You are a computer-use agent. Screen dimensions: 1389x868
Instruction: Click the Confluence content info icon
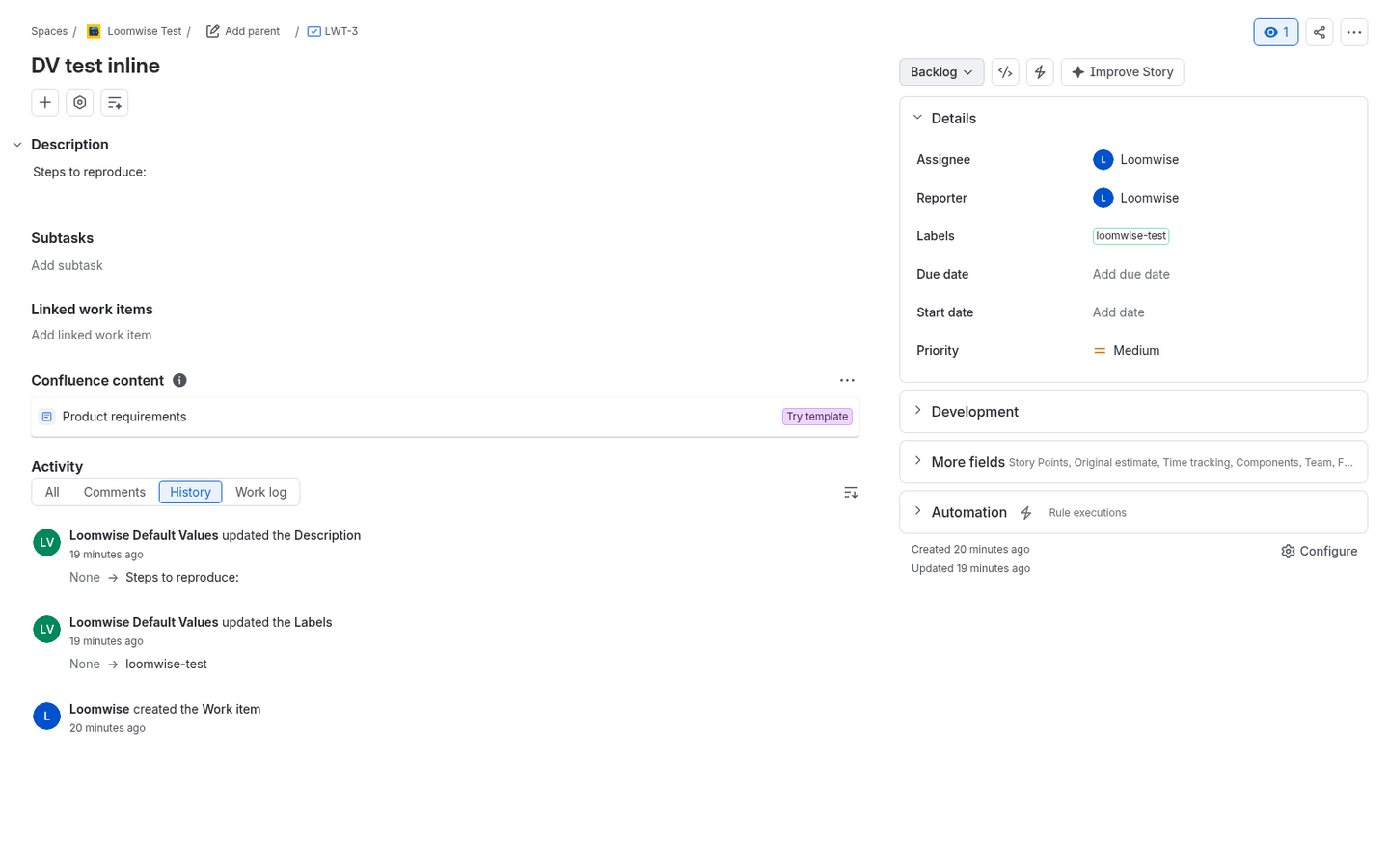(179, 380)
